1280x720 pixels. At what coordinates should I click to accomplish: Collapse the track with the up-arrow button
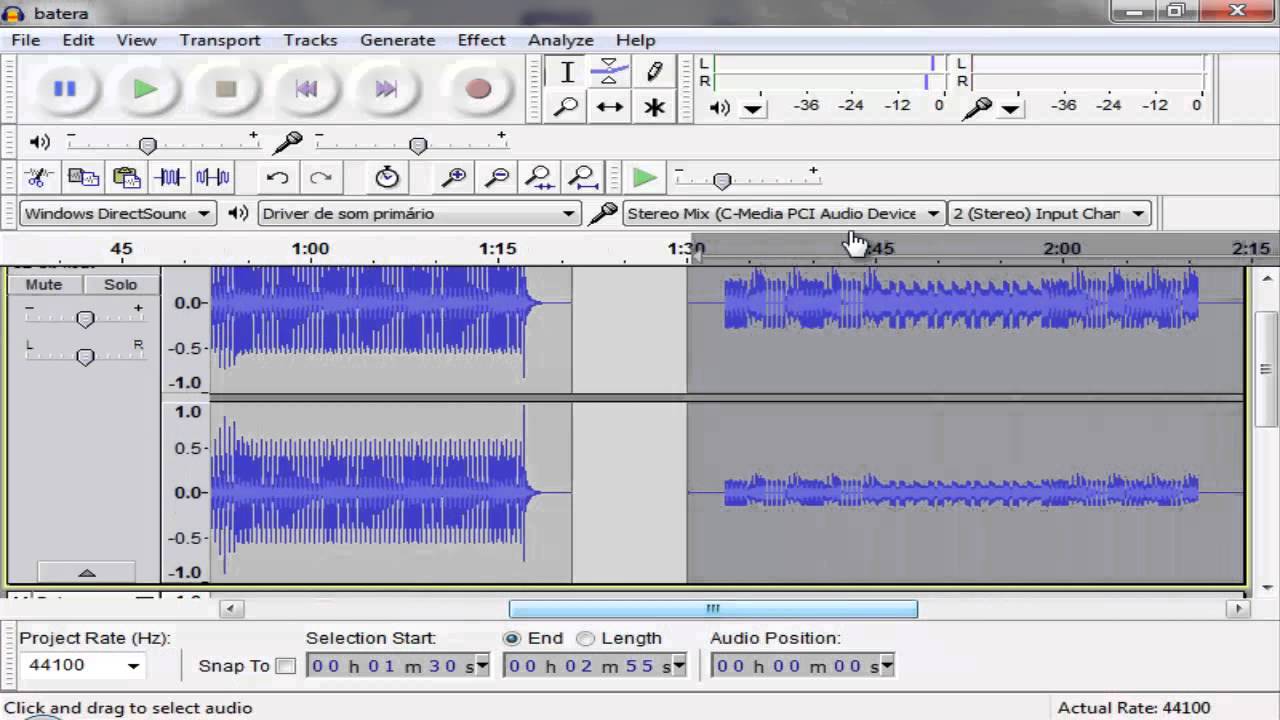pyautogui.click(x=86, y=573)
